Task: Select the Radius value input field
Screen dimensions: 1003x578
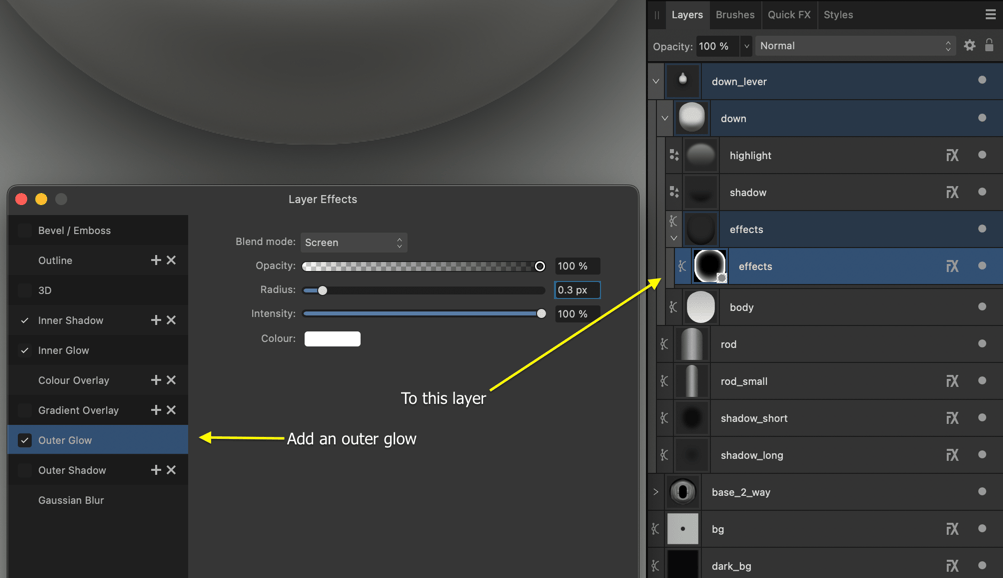Action: pos(577,289)
